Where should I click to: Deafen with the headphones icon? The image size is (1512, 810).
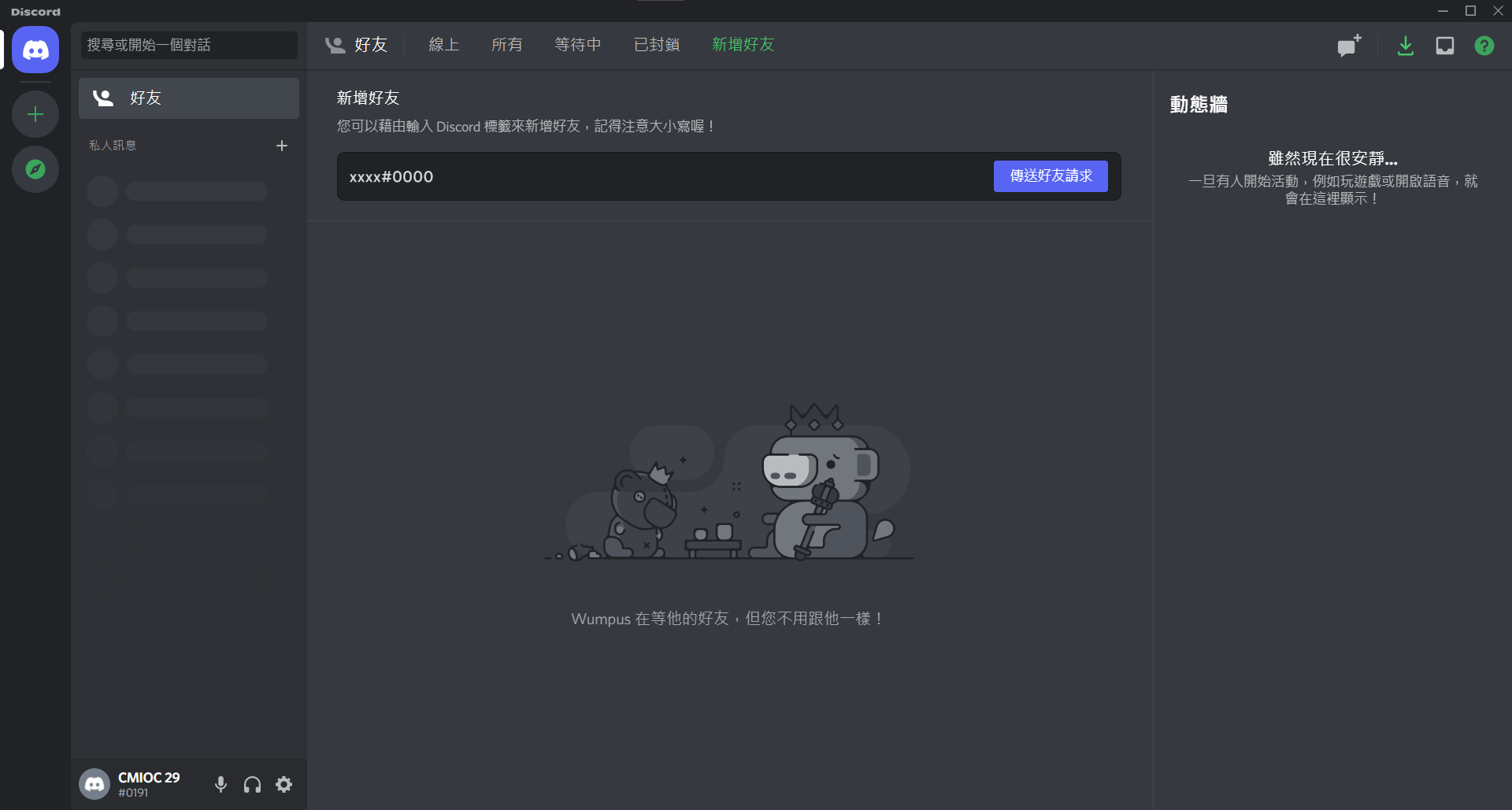tap(253, 784)
